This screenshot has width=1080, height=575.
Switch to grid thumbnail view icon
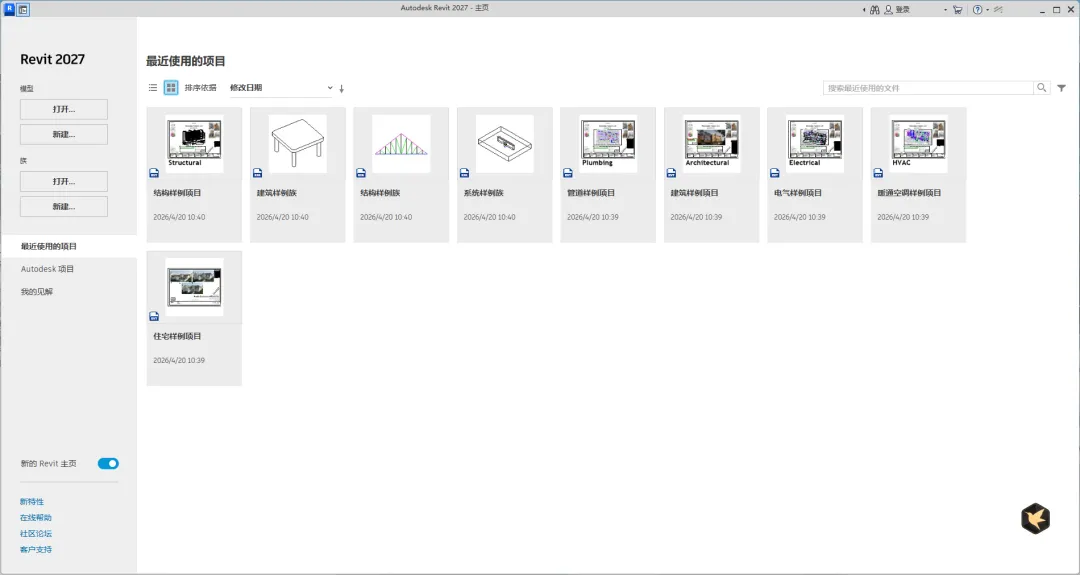point(171,87)
